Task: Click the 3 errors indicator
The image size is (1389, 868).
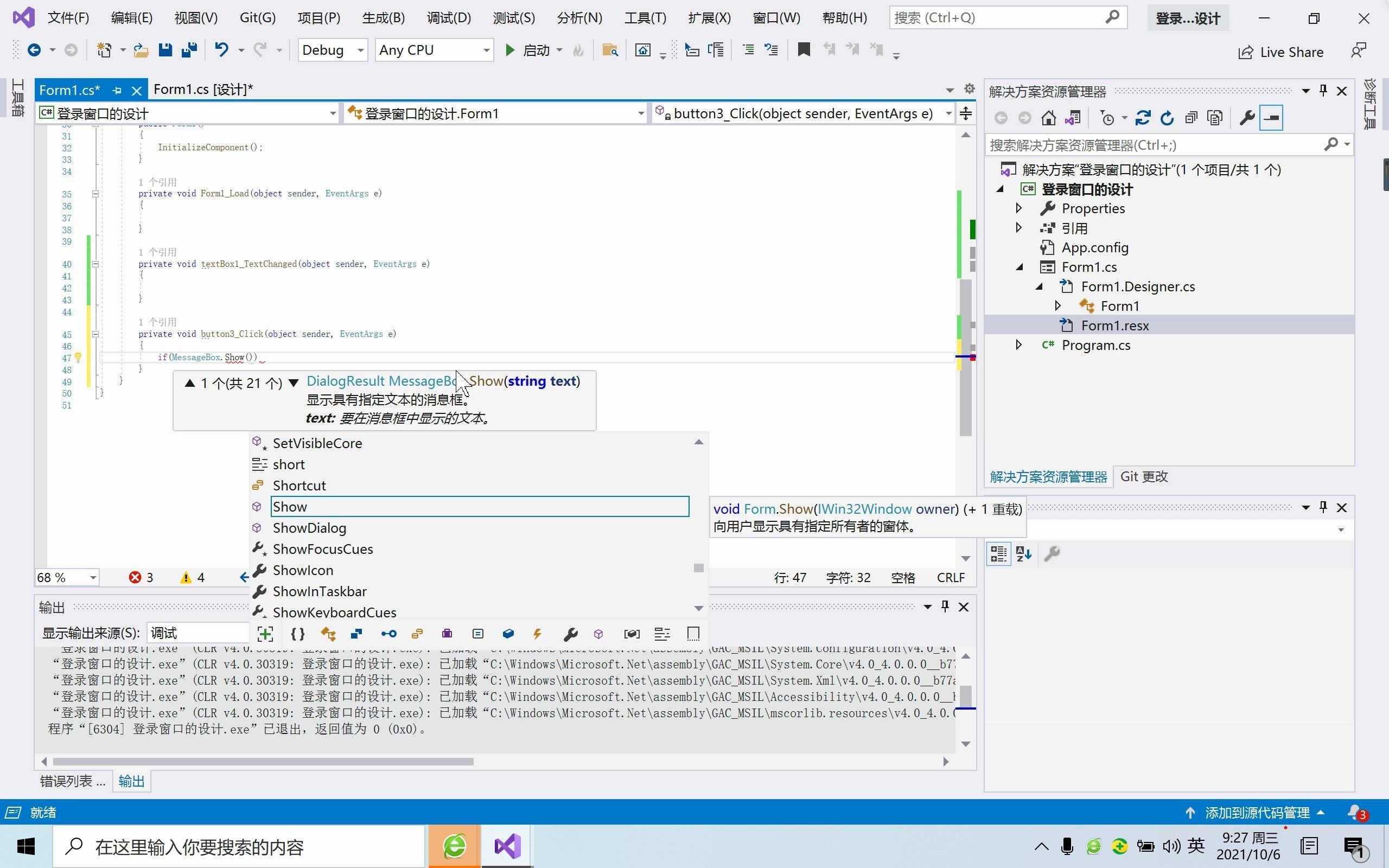Action: pyautogui.click(x=141, y=578)
